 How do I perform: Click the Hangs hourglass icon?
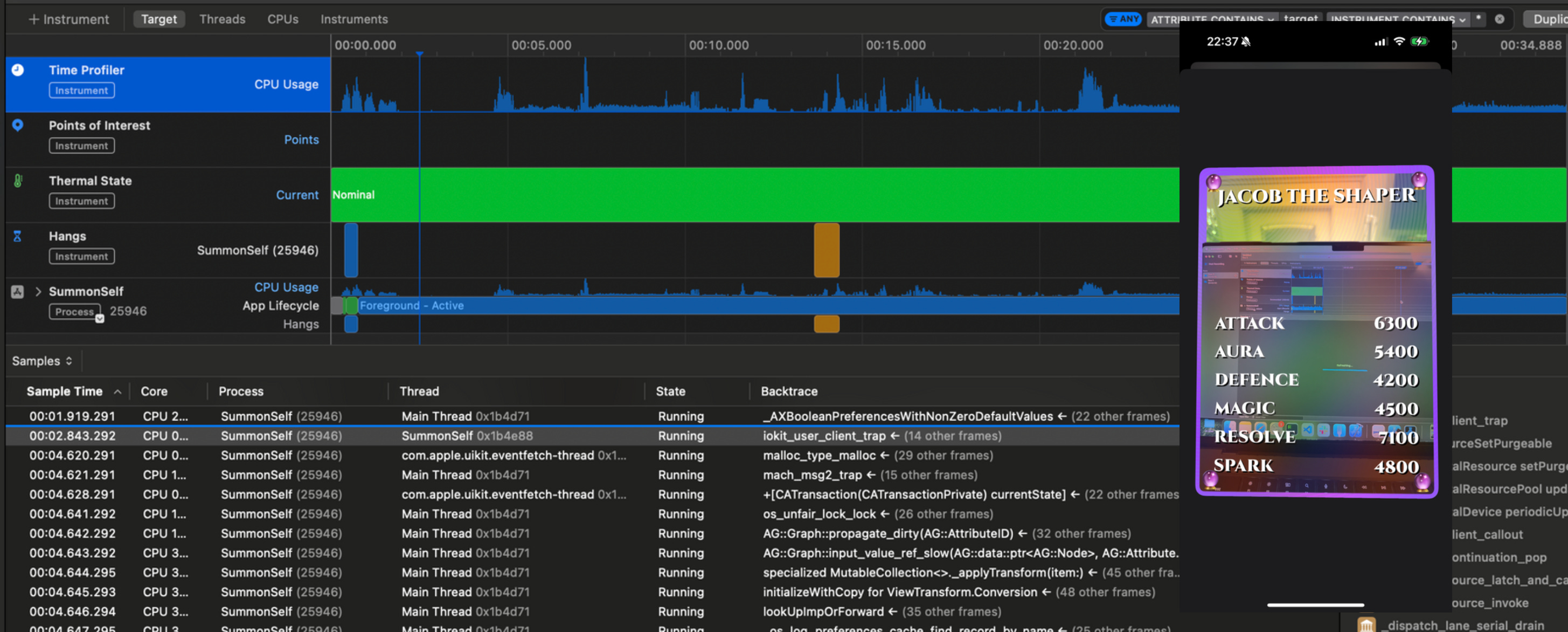[x=18, y=237]
